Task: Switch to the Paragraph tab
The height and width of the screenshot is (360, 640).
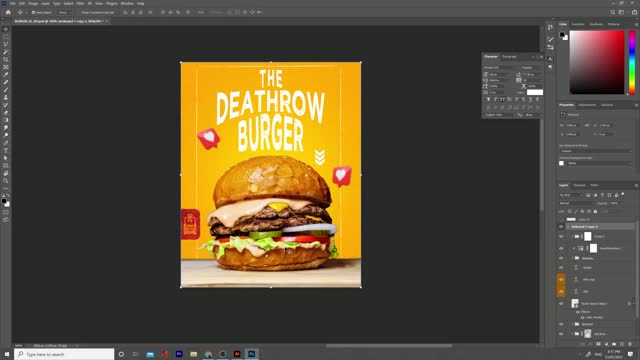Action: [x=509, y=57]
